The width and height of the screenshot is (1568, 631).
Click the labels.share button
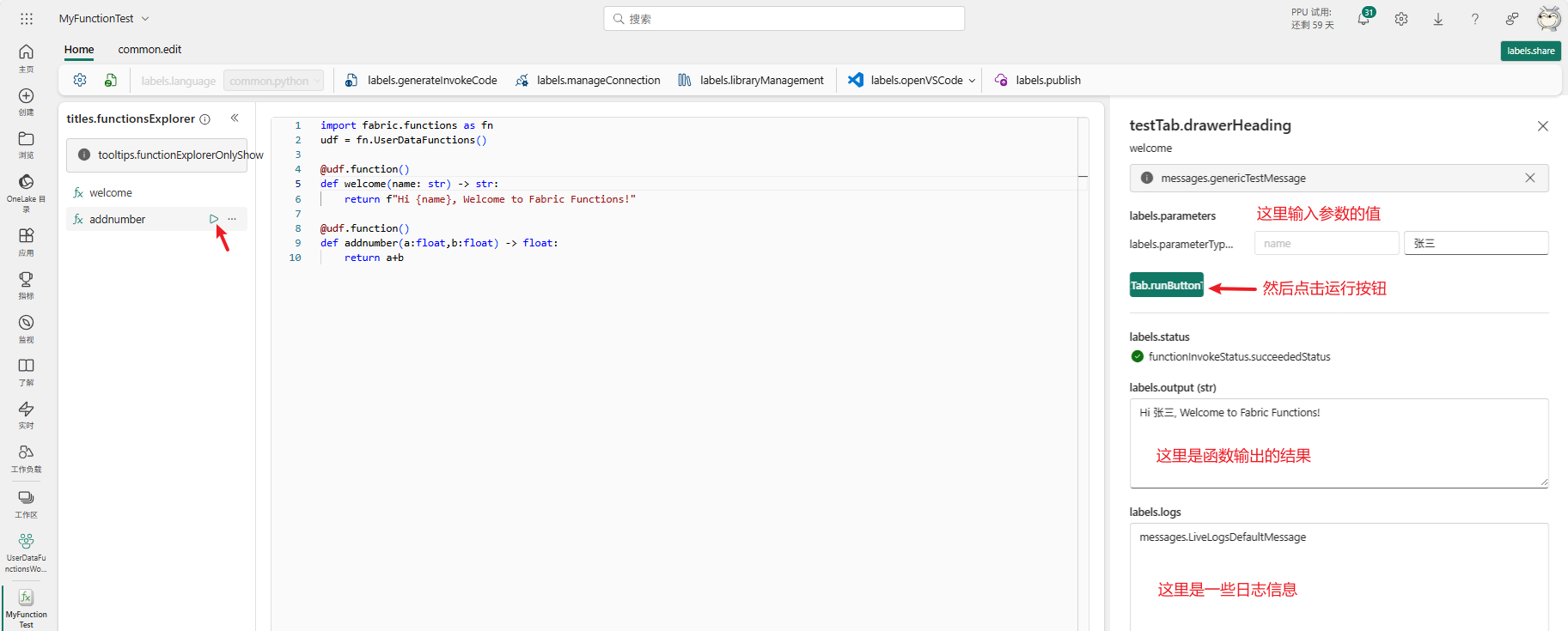[x=1531, y=51]
